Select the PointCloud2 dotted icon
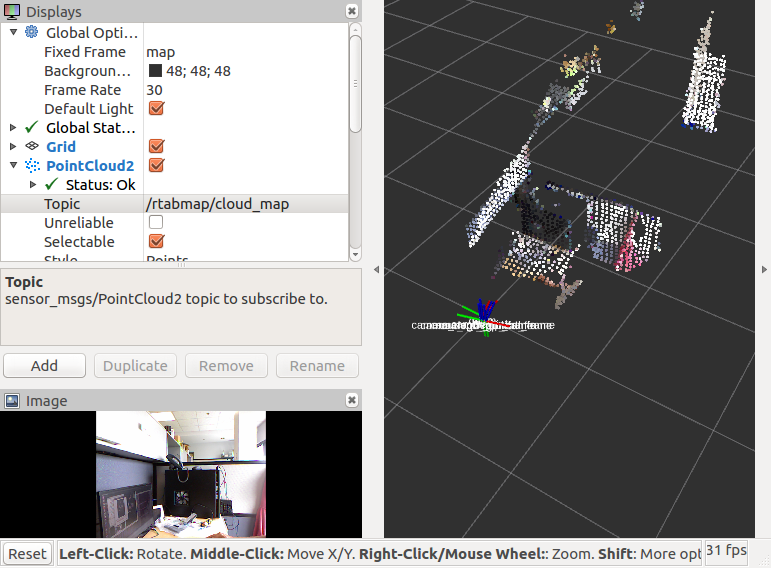Viewport: 771px width, 568px height. coord(31,165)
